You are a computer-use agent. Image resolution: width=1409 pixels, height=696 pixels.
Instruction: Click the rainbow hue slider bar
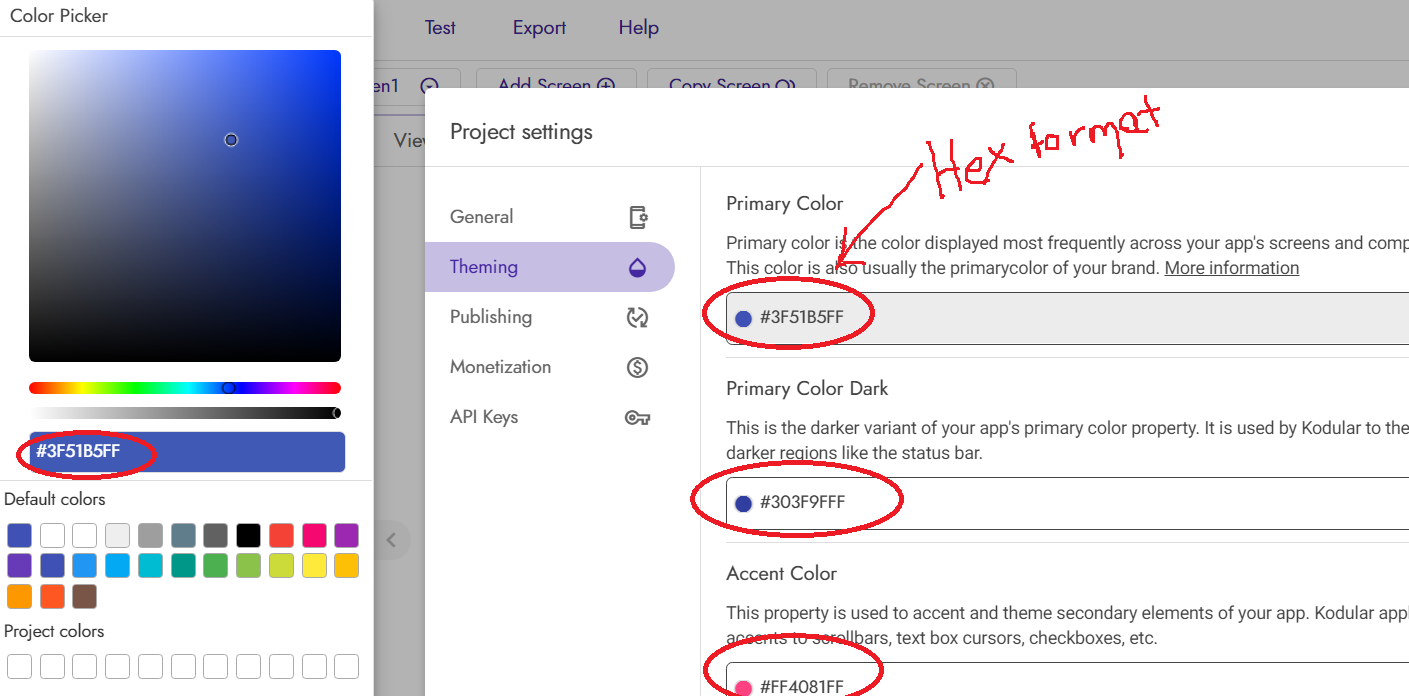pyautogui.click(x=184, y=388)
